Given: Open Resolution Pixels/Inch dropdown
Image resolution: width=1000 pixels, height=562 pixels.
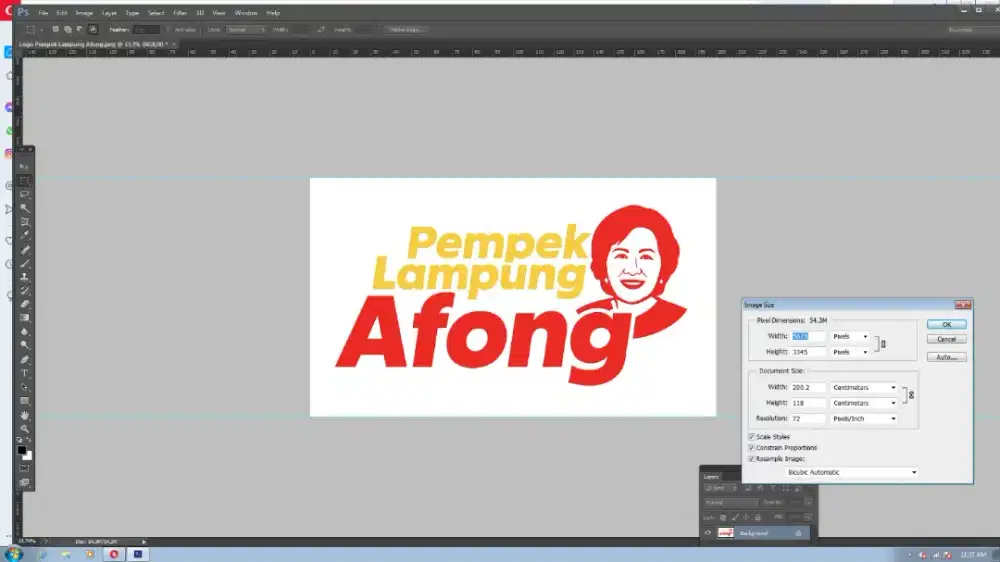Looking at the screenshot, I should coord(864,418).
